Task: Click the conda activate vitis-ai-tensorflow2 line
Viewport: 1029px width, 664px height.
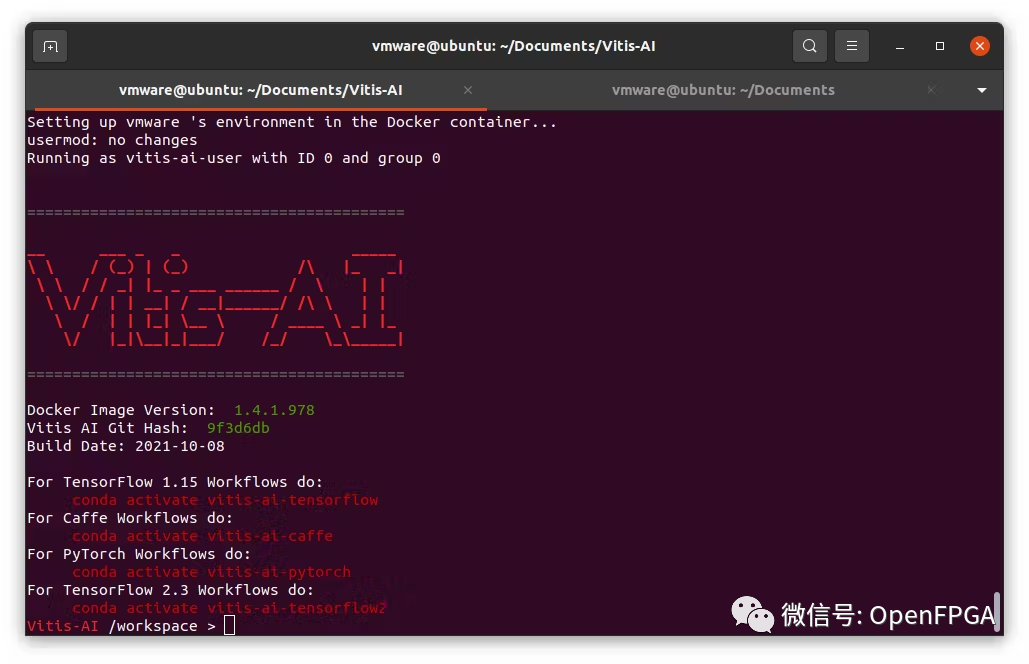Action: [x=229, y=608]
